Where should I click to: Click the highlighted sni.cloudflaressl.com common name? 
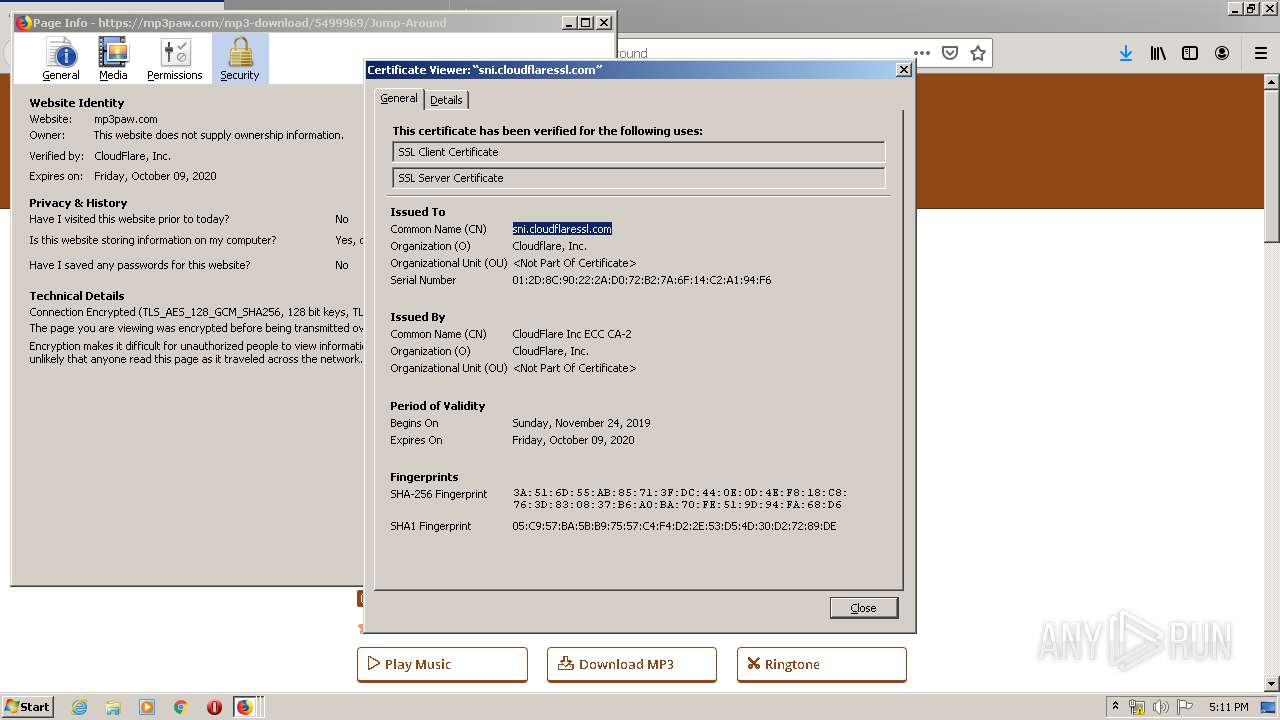pos(562,229)
